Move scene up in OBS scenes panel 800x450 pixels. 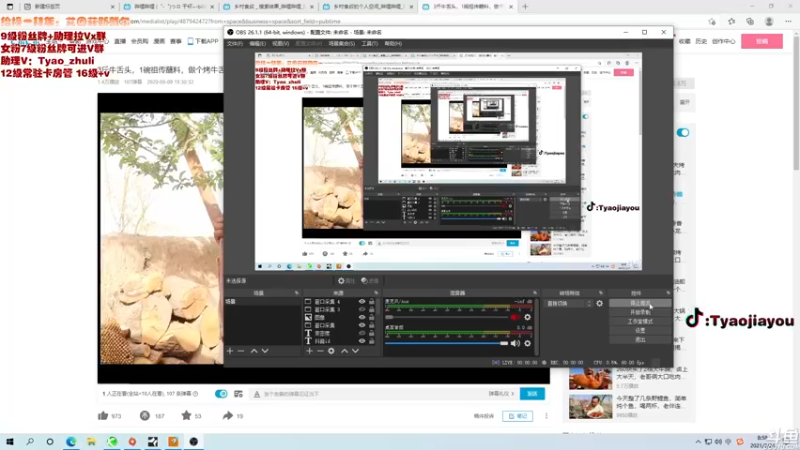tap(254, 351)
